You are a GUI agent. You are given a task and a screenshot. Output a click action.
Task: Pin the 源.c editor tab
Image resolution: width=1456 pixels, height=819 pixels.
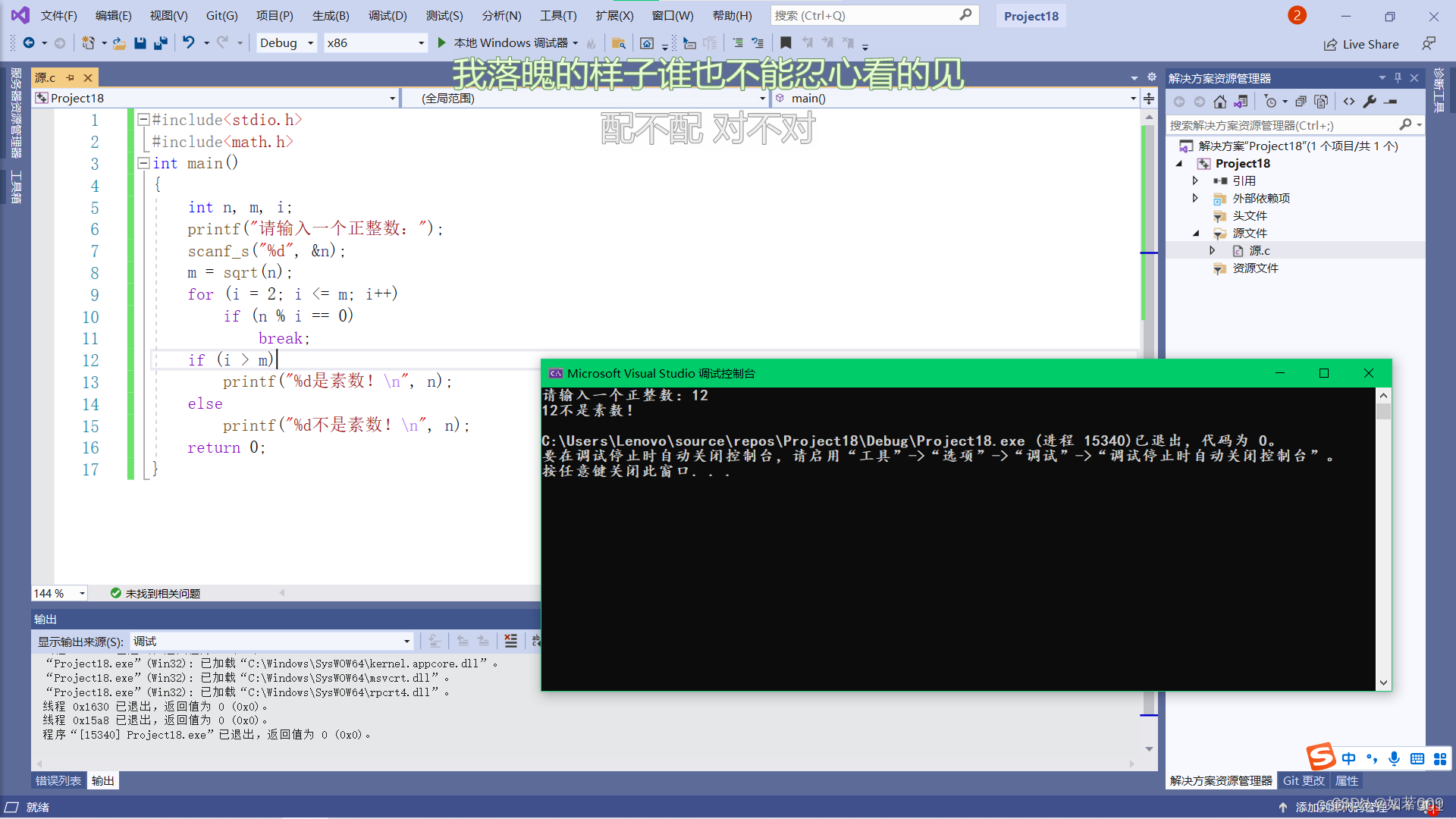pos(71,77)
